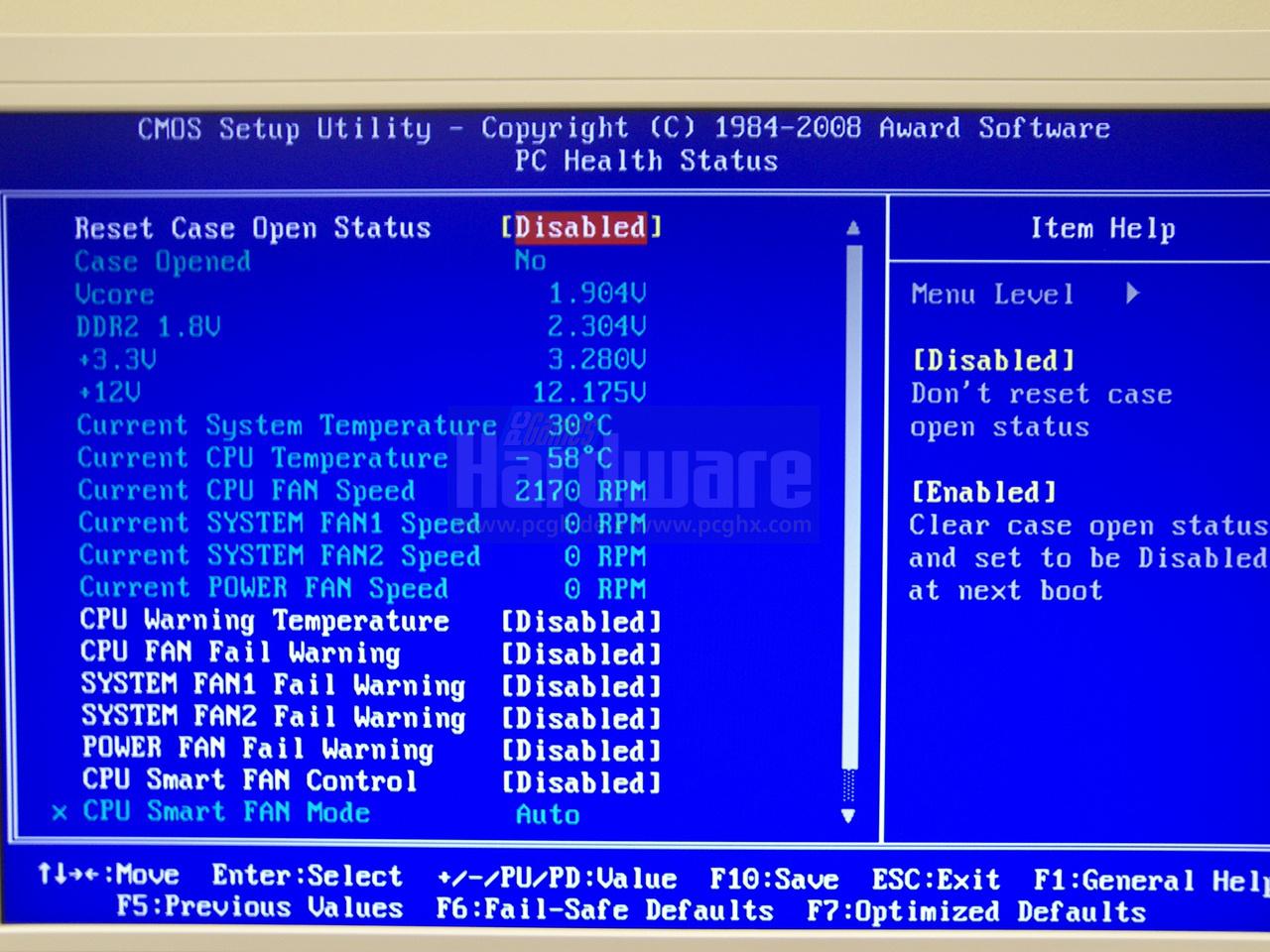Click Case Opened value No
Screen dimensions: 1270x952
[x=531, y=261]
